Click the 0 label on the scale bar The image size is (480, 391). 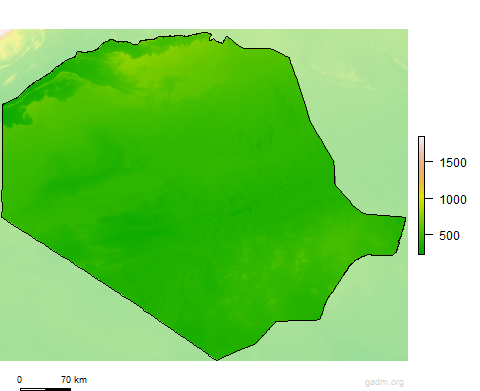(x=19, y=380)
